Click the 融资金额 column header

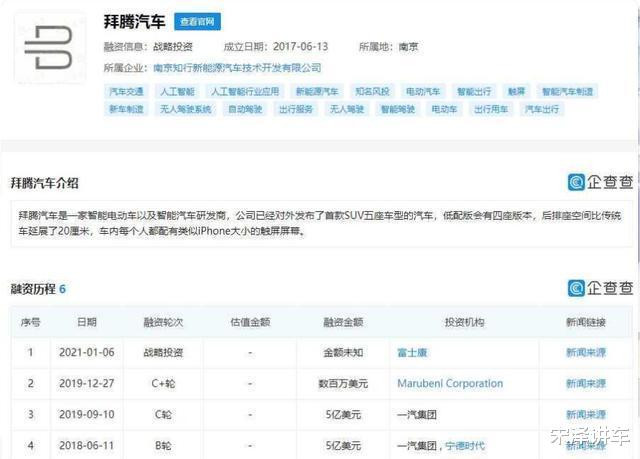pyautogui.click(x=343, y=322)
